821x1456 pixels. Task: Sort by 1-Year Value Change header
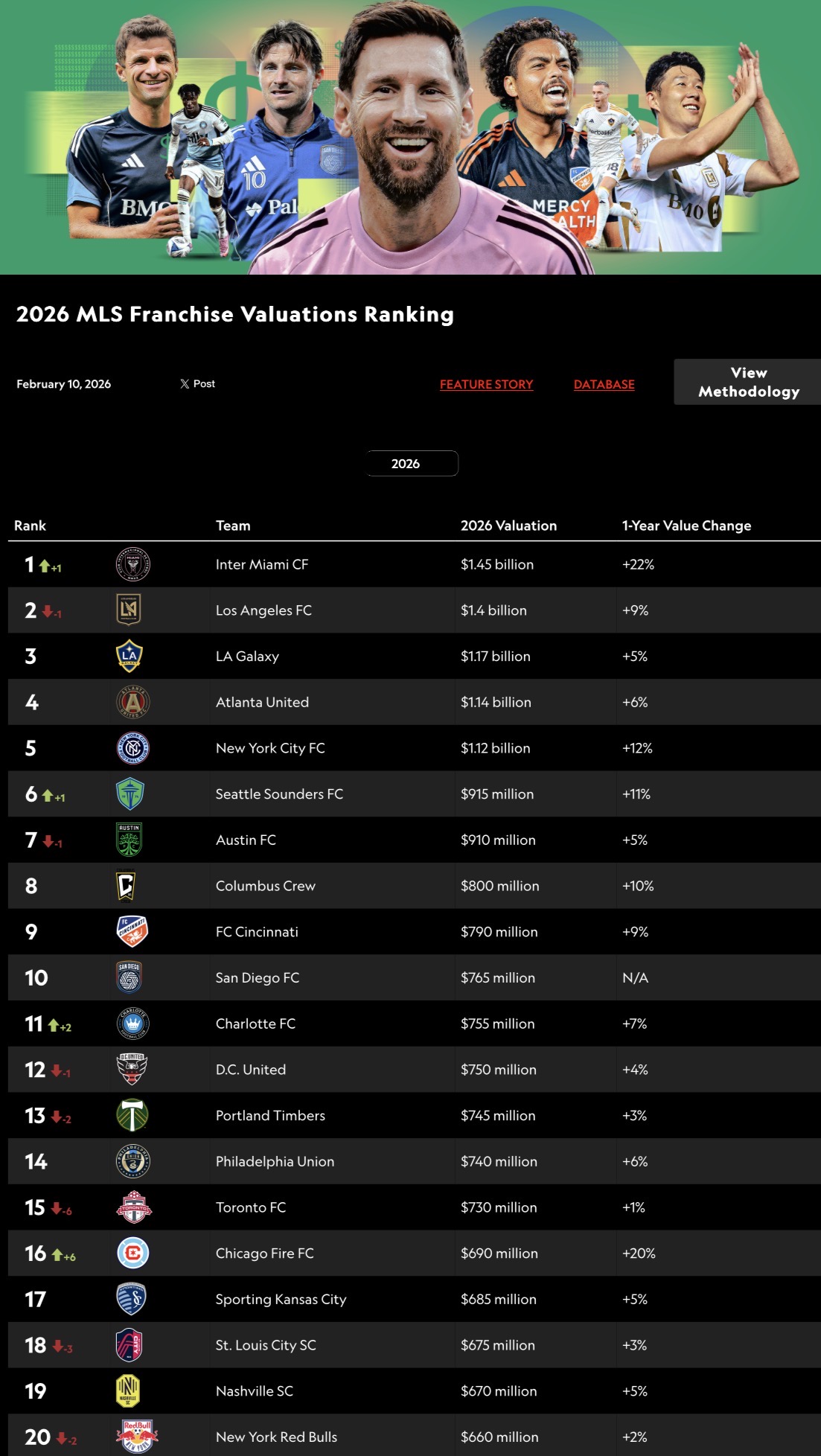tap(686, 526)
